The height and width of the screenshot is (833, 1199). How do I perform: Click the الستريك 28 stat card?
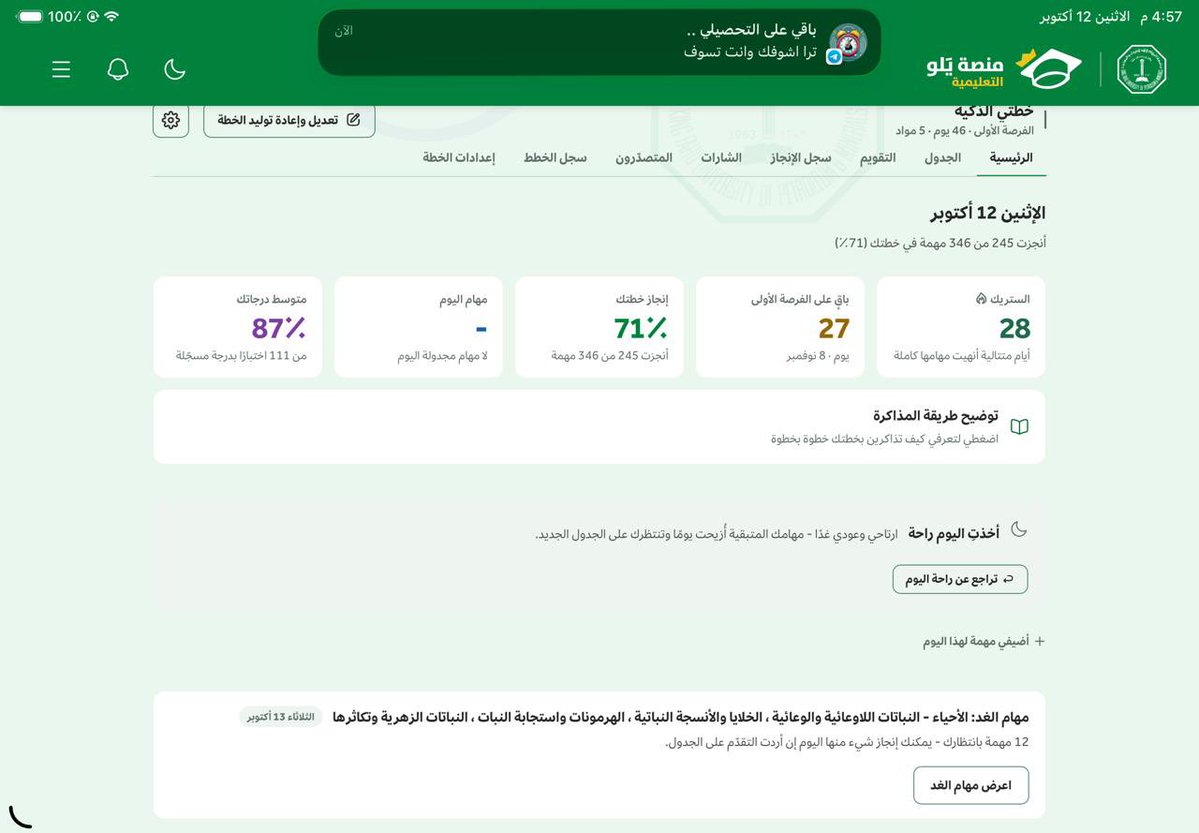click(x=960, y=327)
